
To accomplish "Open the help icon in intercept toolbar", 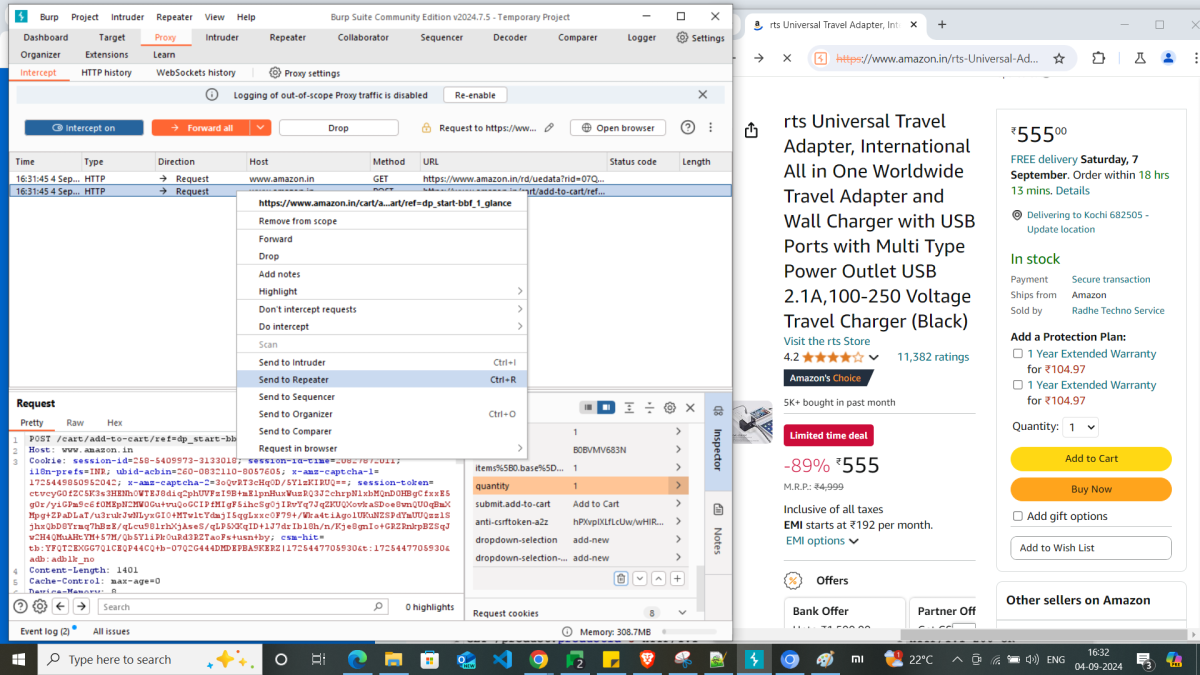I will (688, 128).
